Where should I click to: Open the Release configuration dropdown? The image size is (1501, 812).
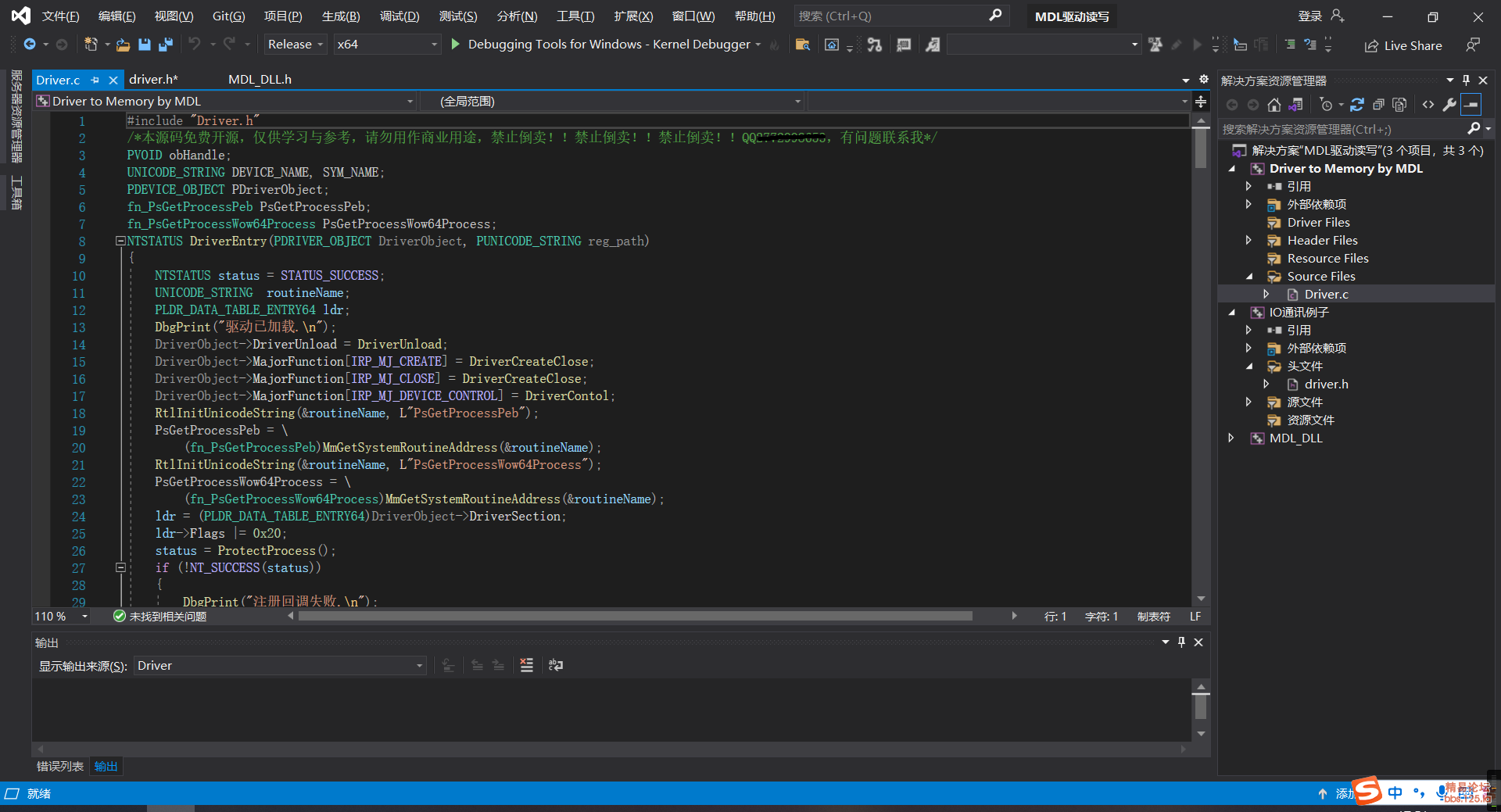295,45
